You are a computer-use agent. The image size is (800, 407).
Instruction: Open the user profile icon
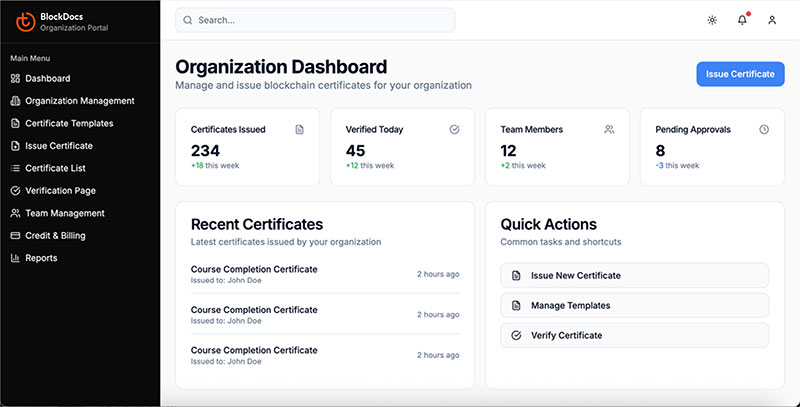point(772,20)
